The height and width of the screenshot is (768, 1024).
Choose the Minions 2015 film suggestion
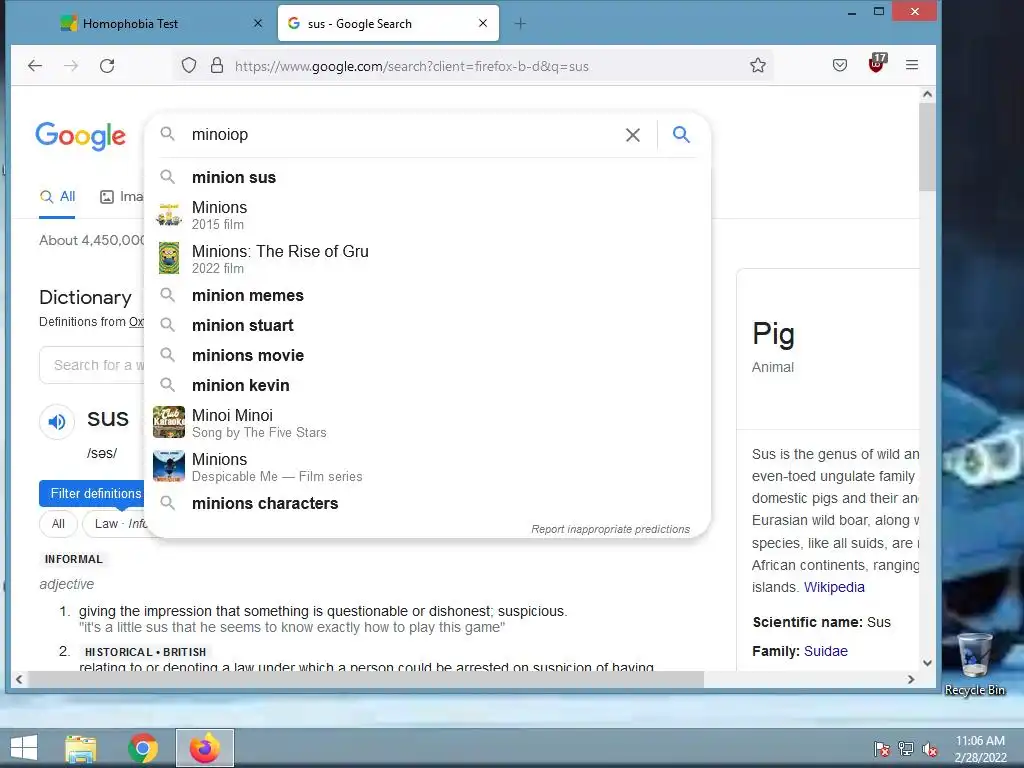tap(428, 215)
